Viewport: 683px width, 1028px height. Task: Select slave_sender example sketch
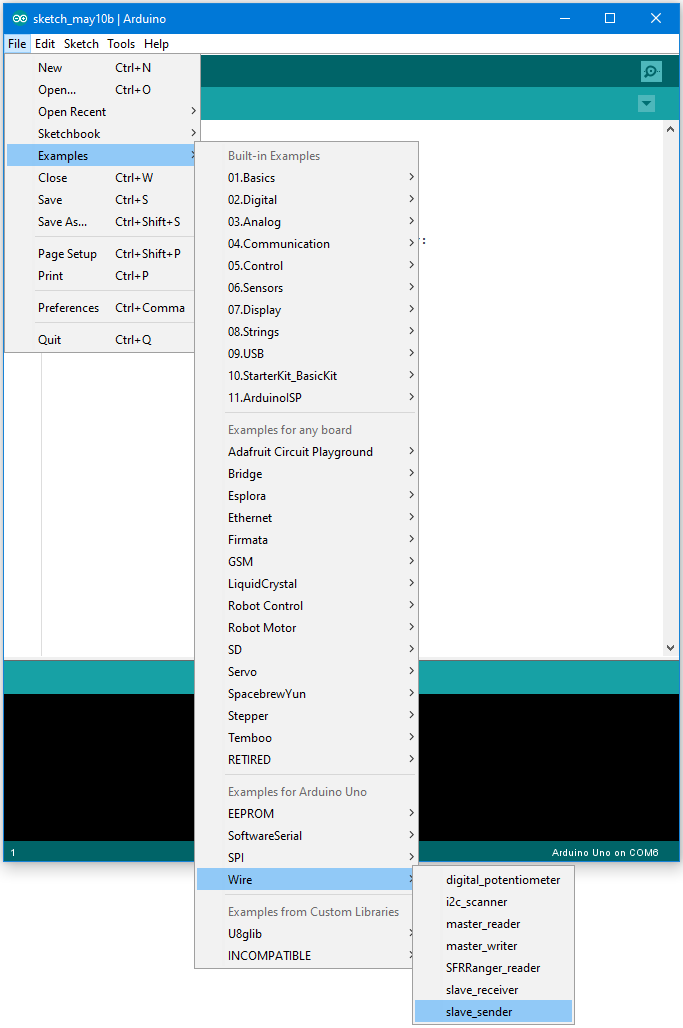479,1012
